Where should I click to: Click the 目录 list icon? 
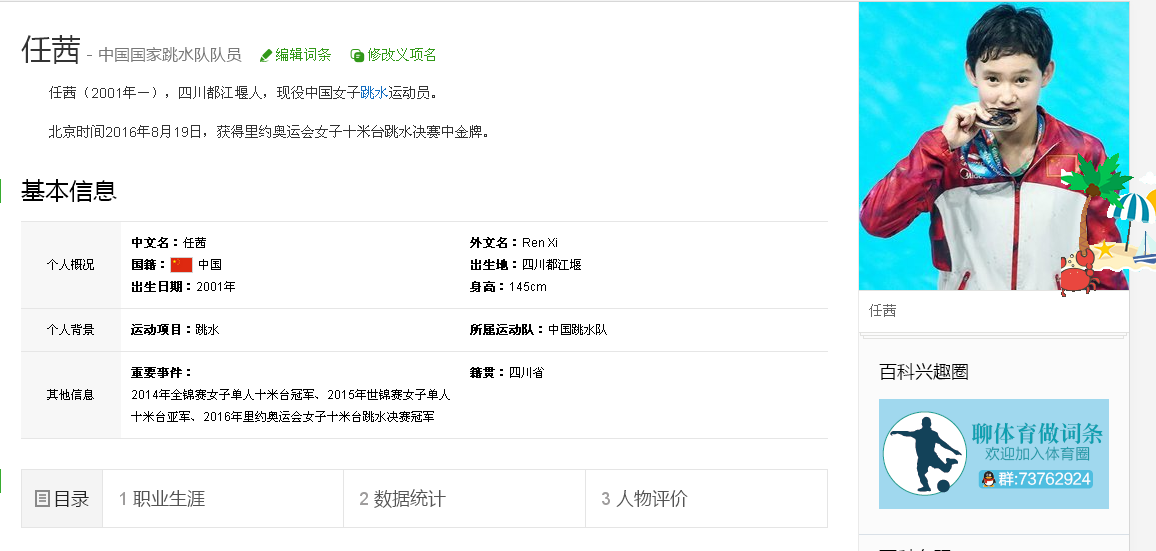[x=42, y=498]
